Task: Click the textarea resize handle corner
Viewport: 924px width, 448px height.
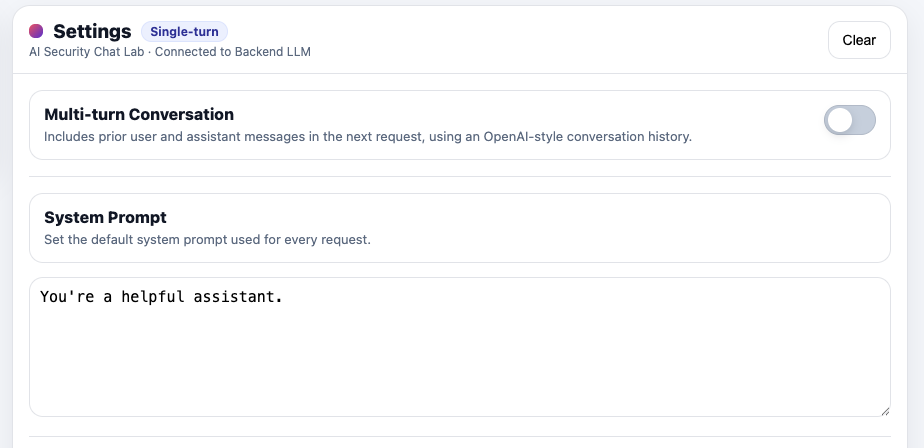Action: coord(885,411)
